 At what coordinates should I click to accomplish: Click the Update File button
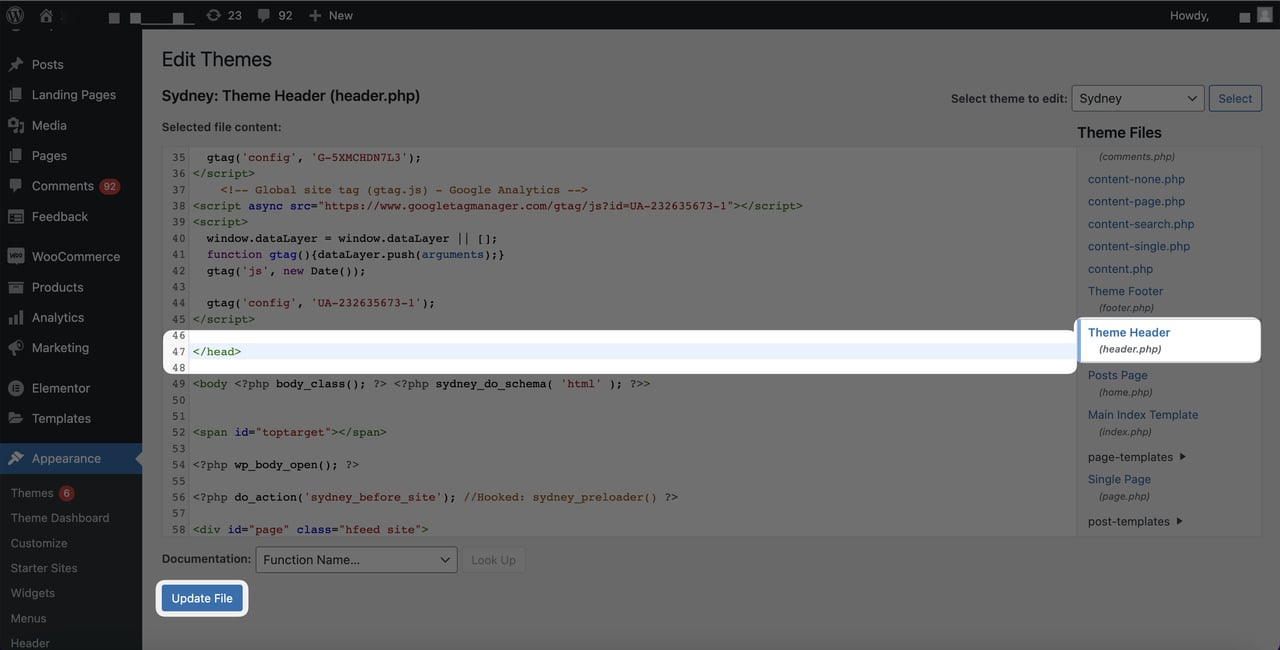tap(202, 598)
